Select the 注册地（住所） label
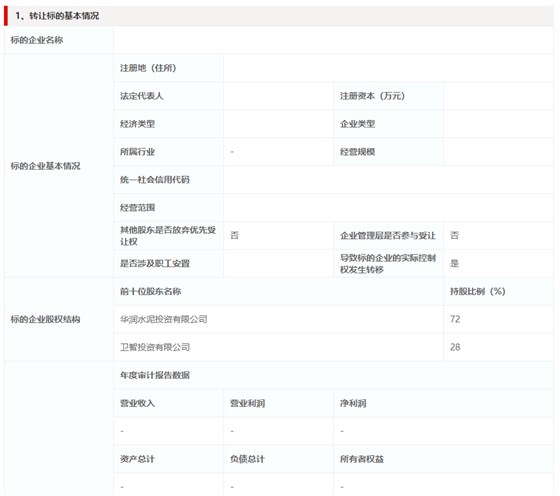The image size is (560, 496). [148, 68]
